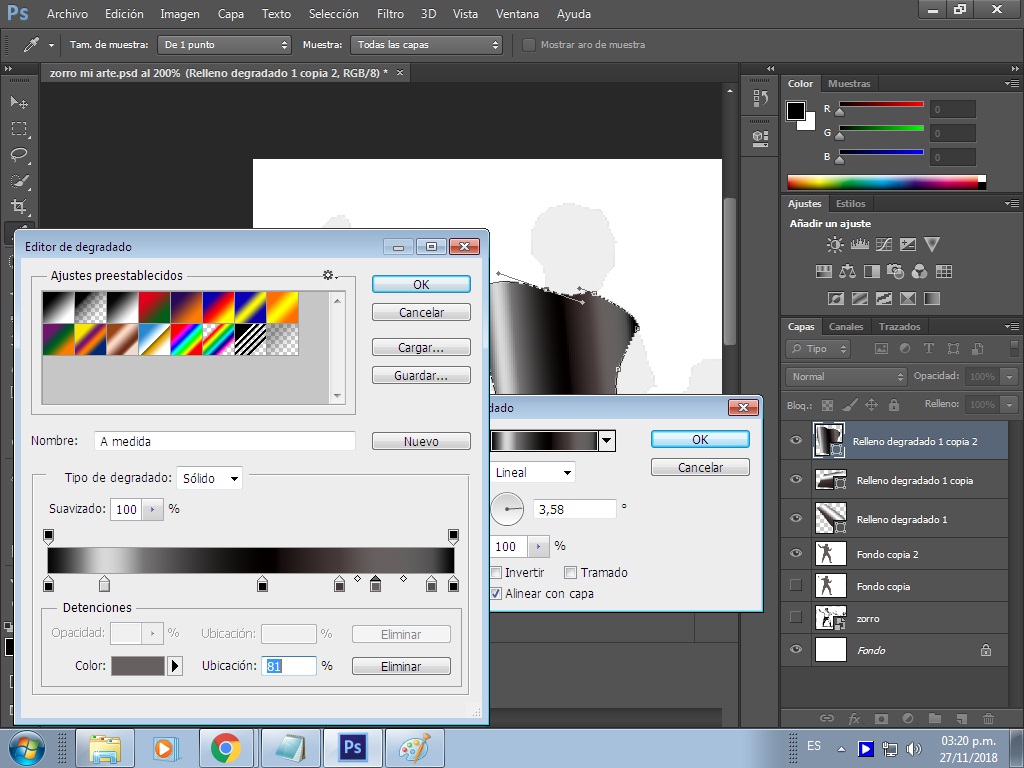
Task: Toggle the Invertir checkbox
Action: 496,573
